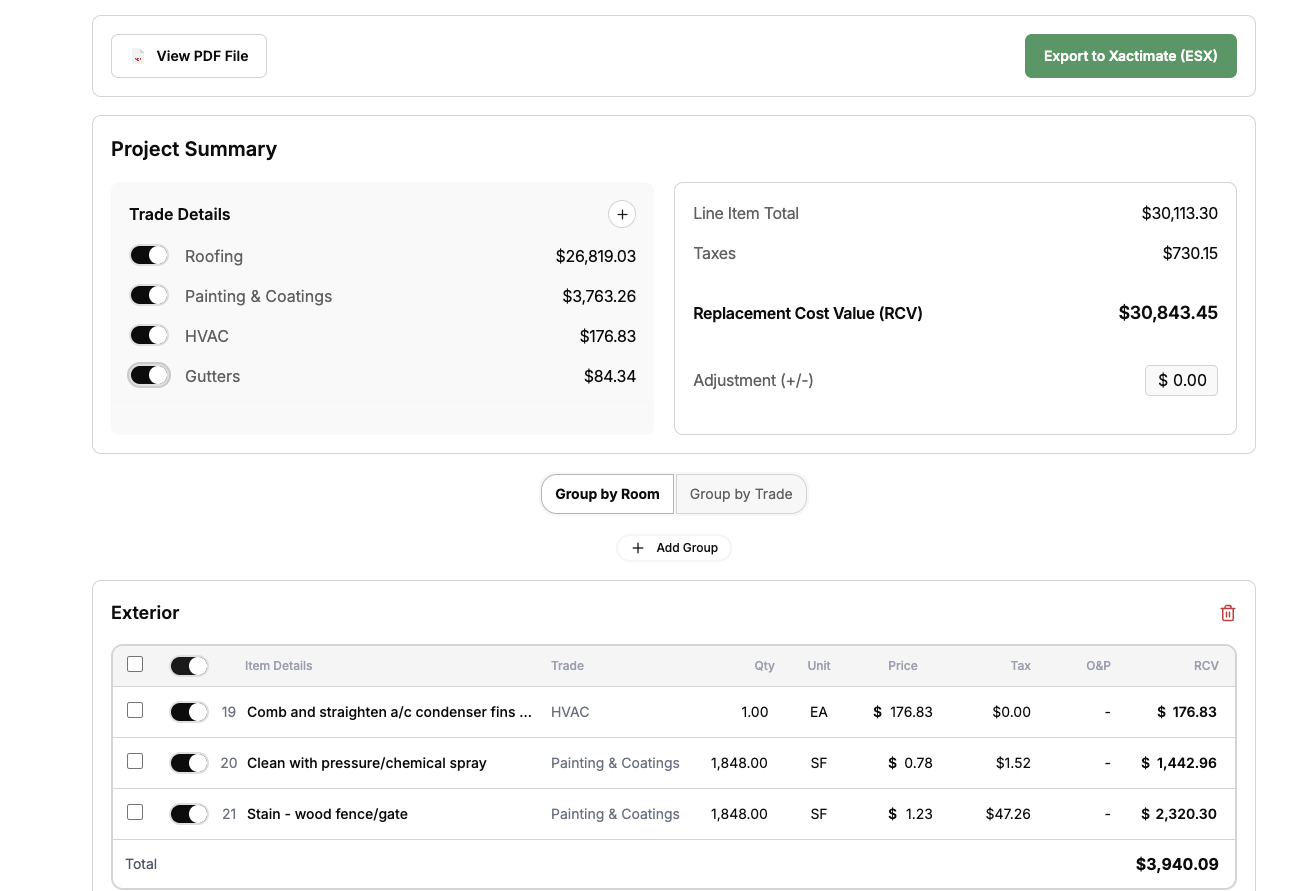Toggle all Exterior items in table header

189,666
